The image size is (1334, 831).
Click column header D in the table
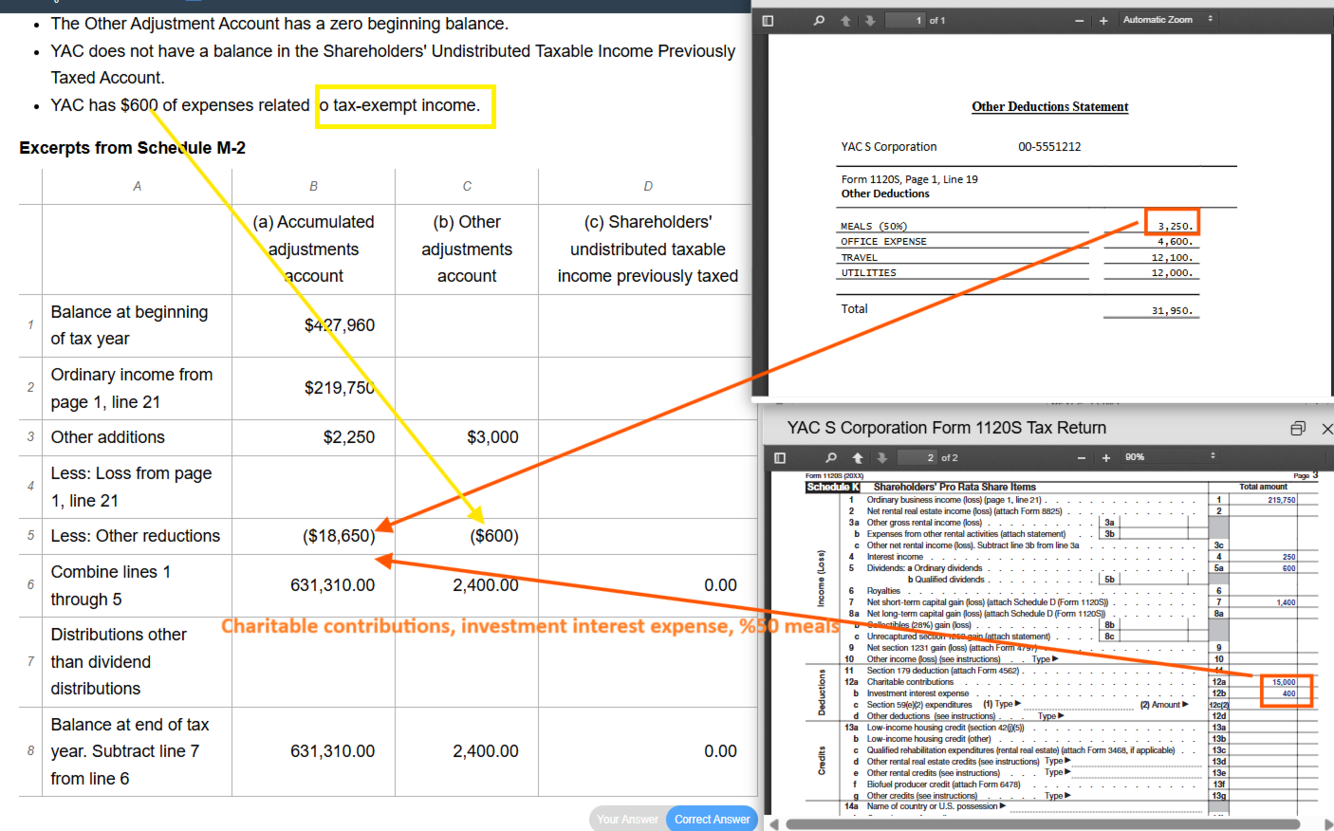coord(647,186)
